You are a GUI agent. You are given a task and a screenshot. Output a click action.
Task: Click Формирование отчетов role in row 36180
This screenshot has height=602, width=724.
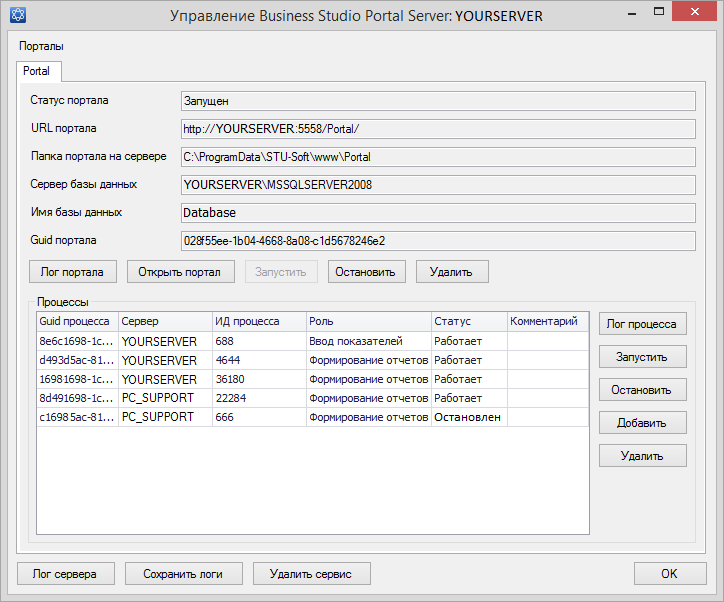coord(368,379)
